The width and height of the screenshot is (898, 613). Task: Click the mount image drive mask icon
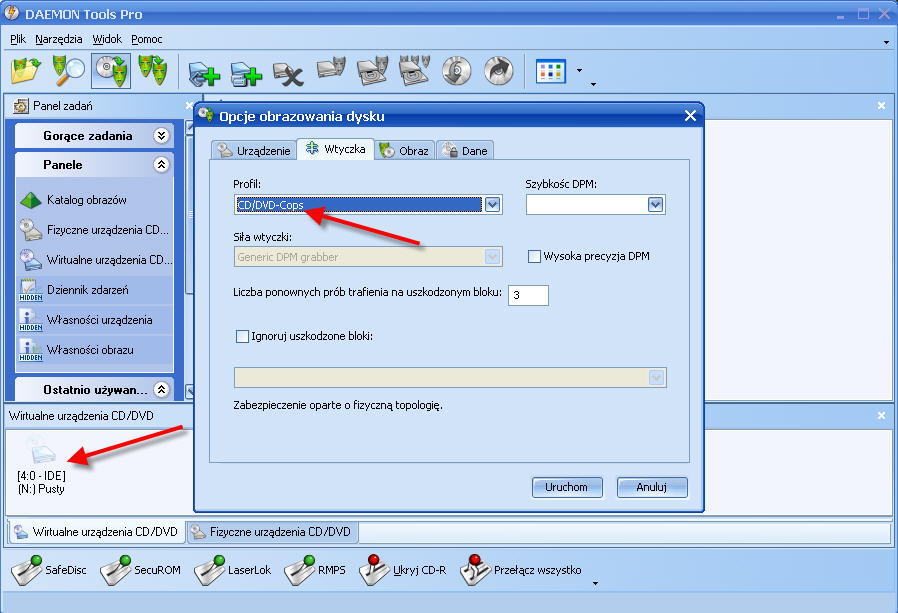(x=331, y=70)
